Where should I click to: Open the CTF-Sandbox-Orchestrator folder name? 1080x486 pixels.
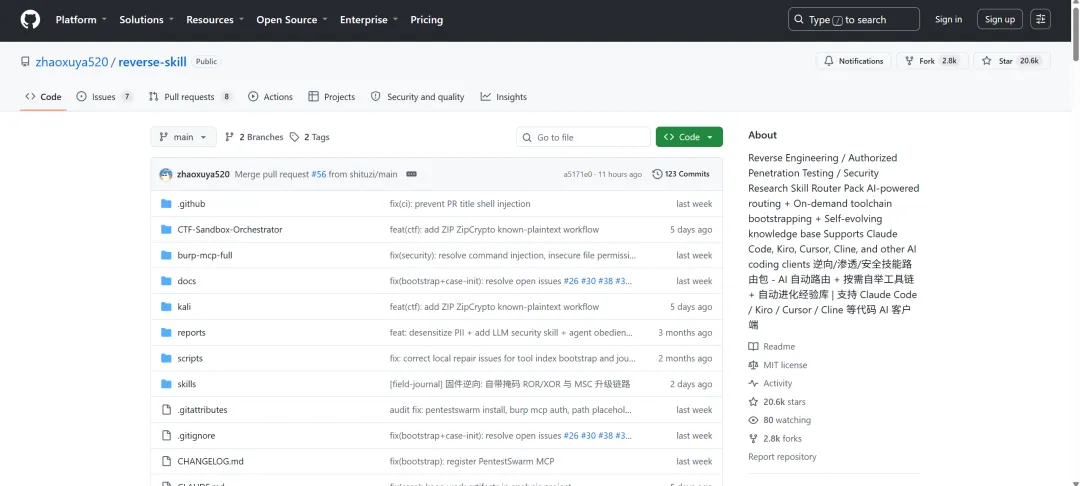coord(229,229)
